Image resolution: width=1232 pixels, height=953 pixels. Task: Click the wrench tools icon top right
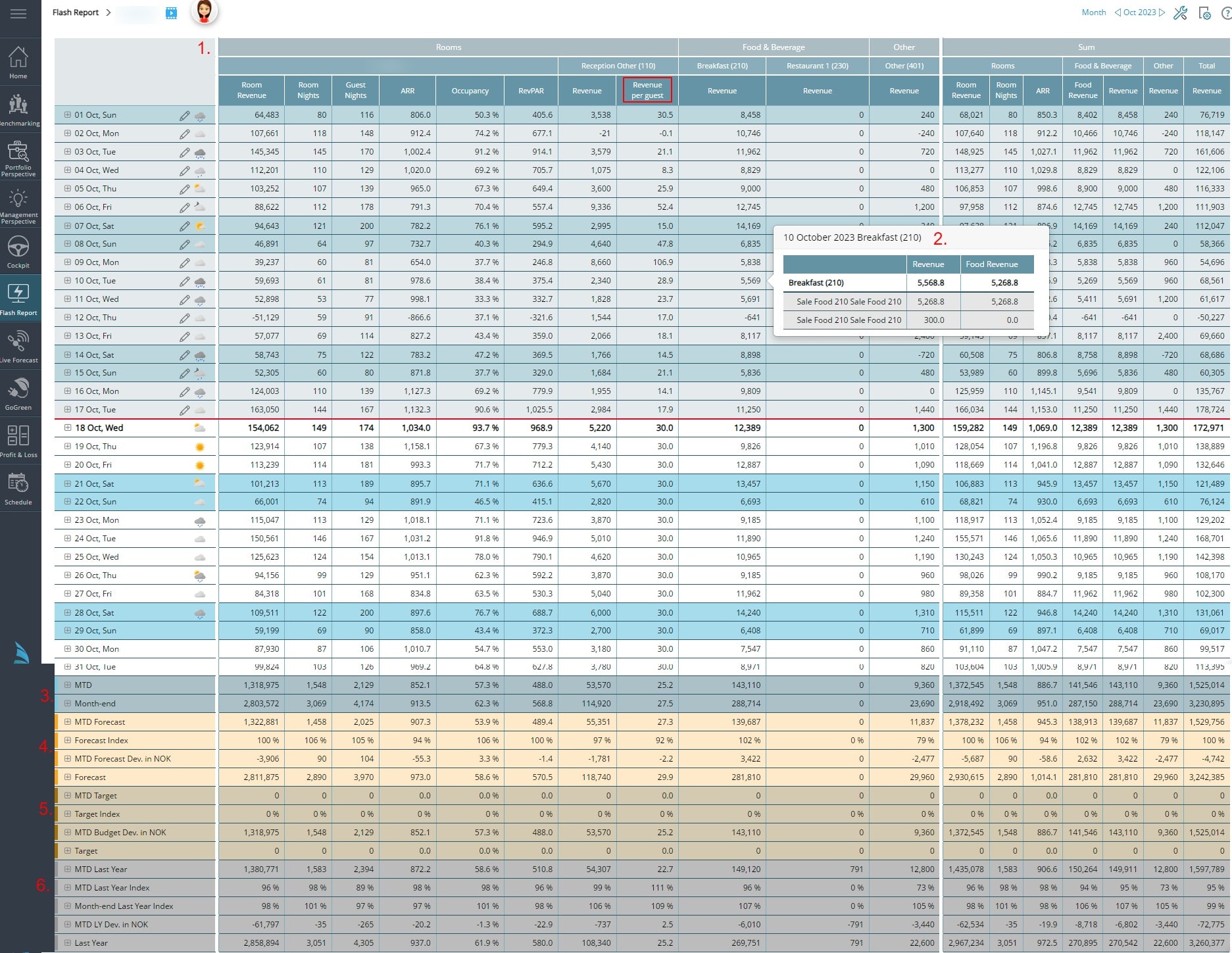1181,12
